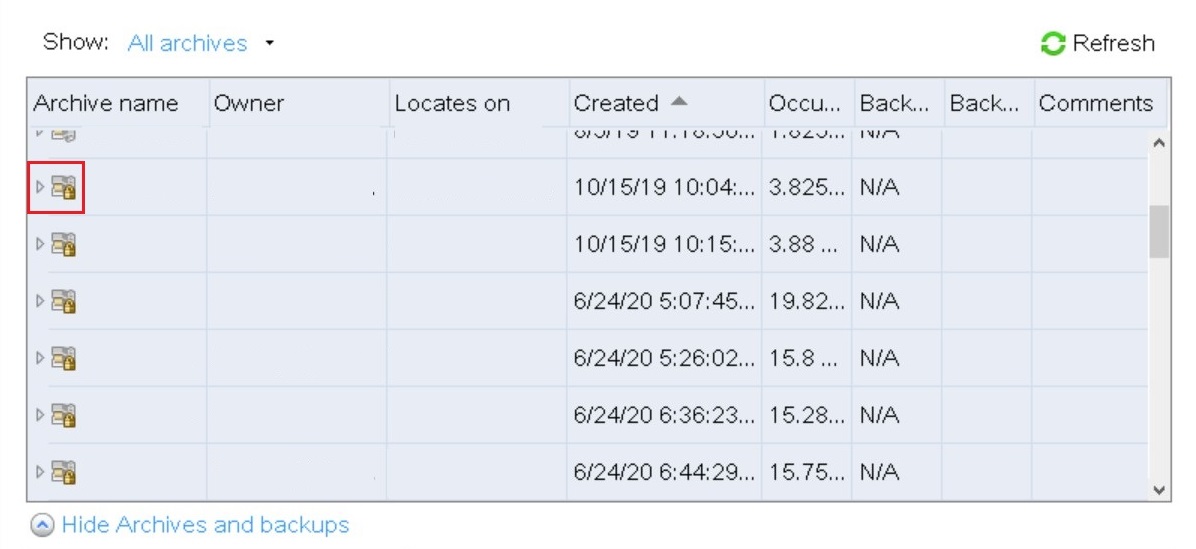The width and height of the screenshot is (1196, 549).
Task: Open the Show All archives dropdown
Action: point(269,44)
